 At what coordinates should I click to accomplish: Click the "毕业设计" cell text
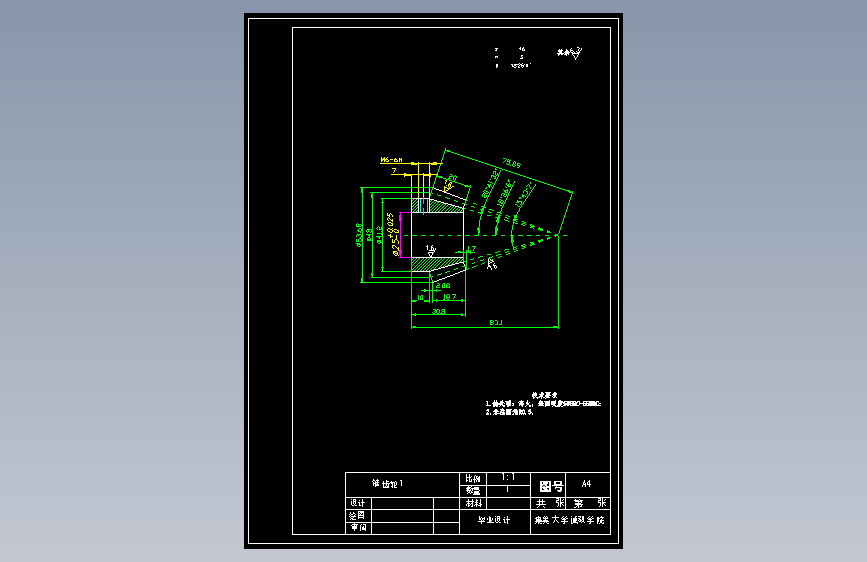pos(494,521)
